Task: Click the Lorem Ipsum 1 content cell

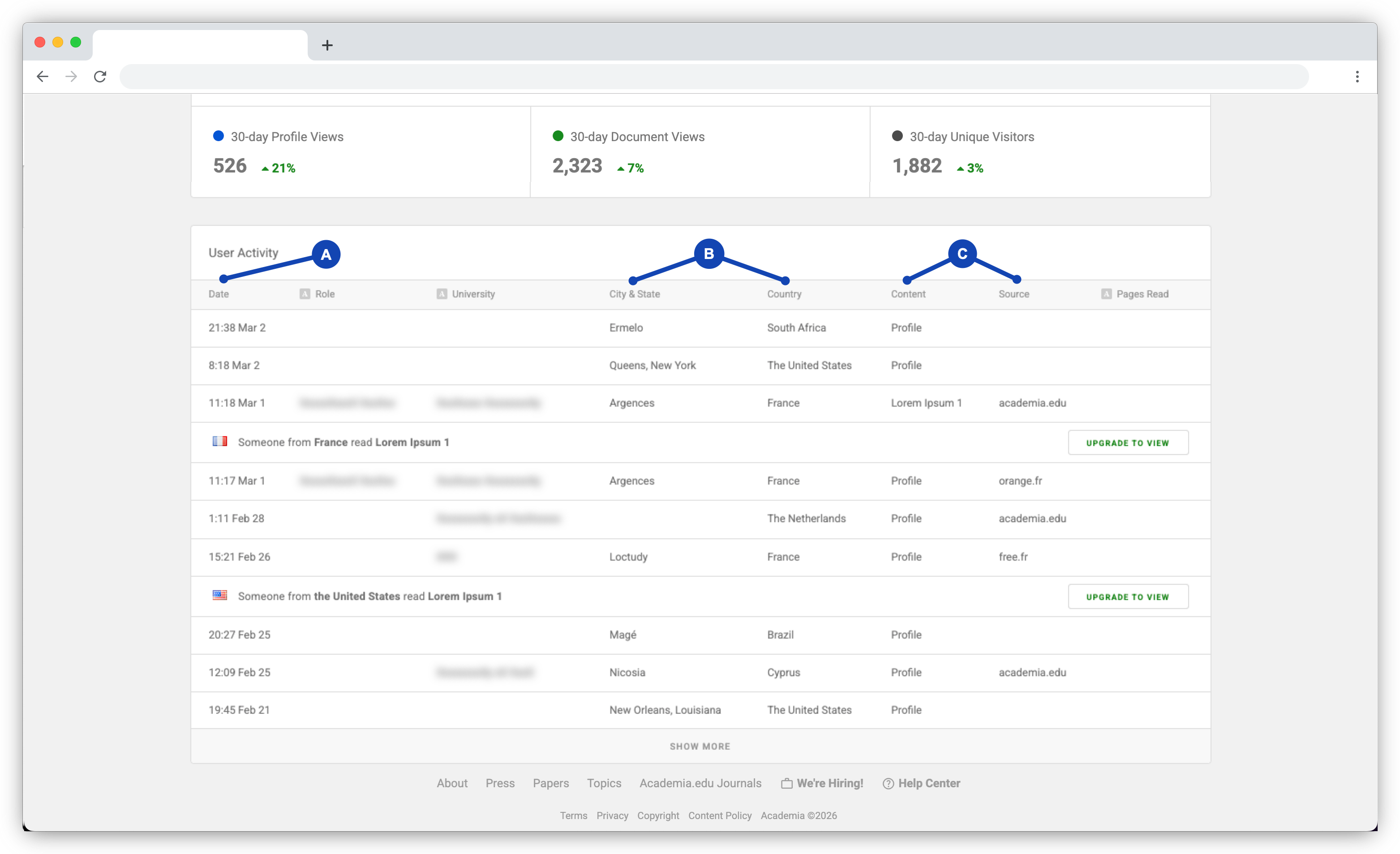Action: (x=926, y=403)
